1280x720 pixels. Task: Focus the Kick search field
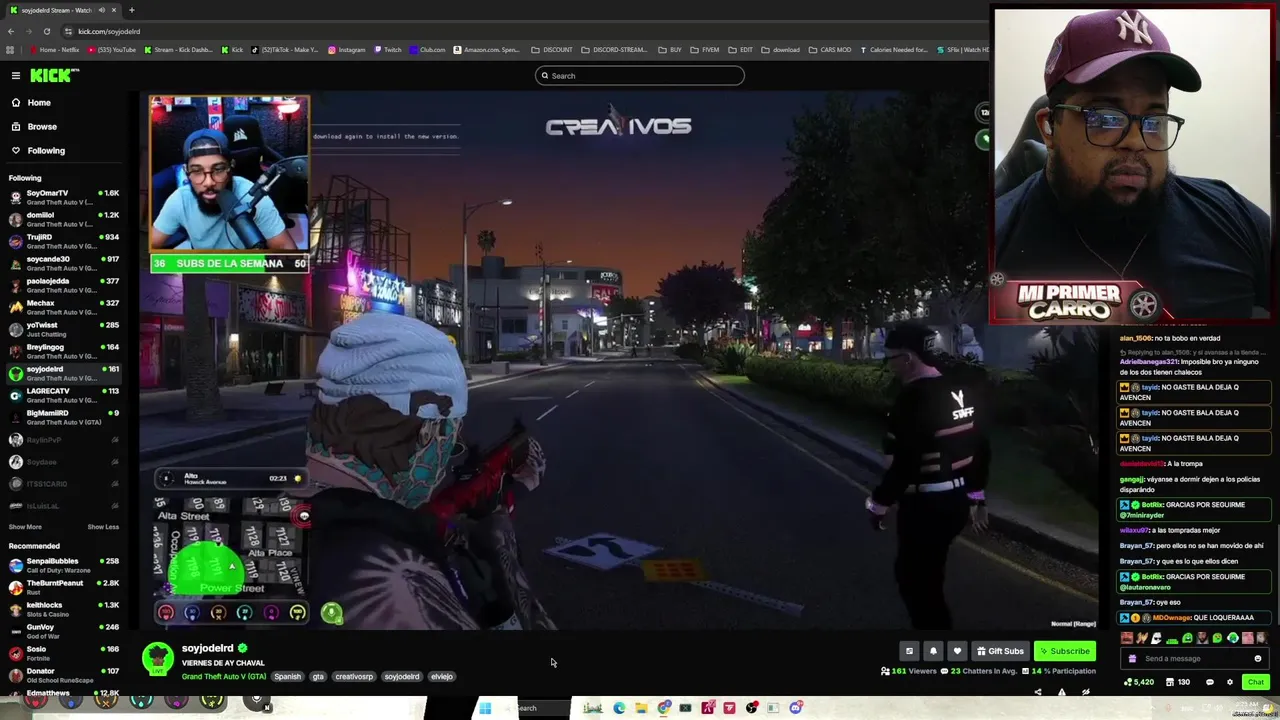(x=640, y=76)
